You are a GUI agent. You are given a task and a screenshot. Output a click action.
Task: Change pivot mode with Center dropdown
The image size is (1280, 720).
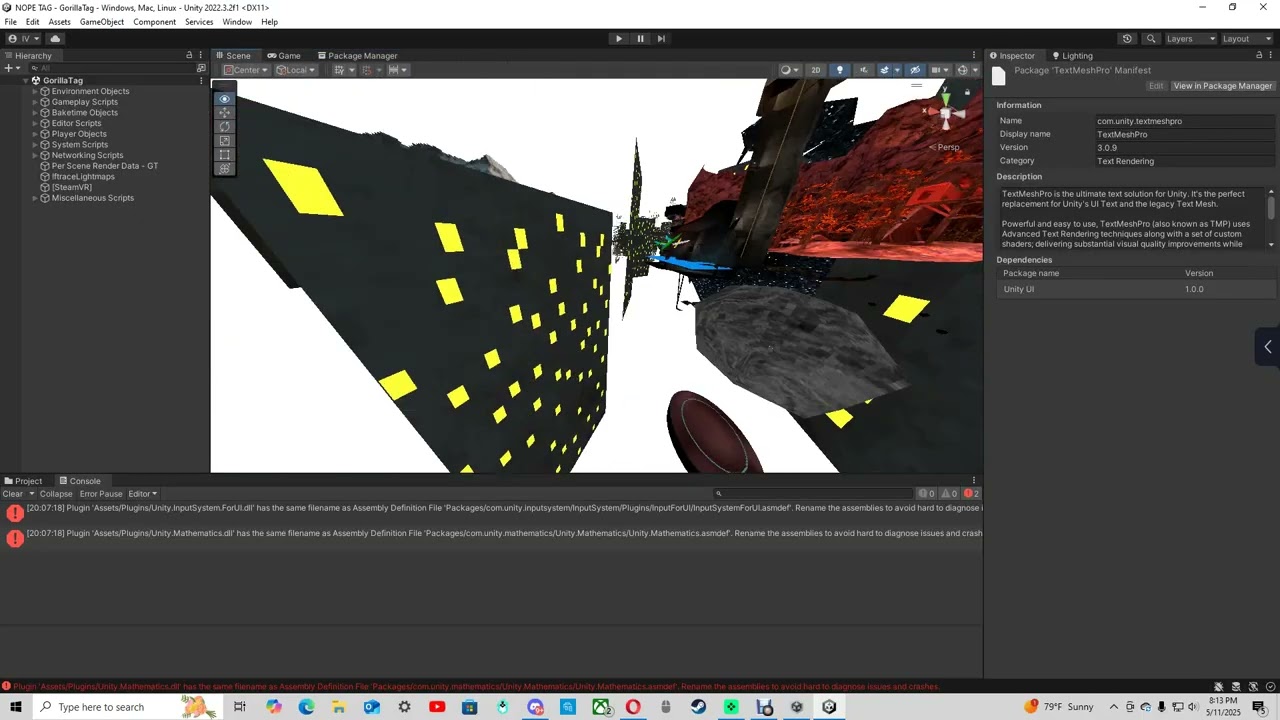246,70
